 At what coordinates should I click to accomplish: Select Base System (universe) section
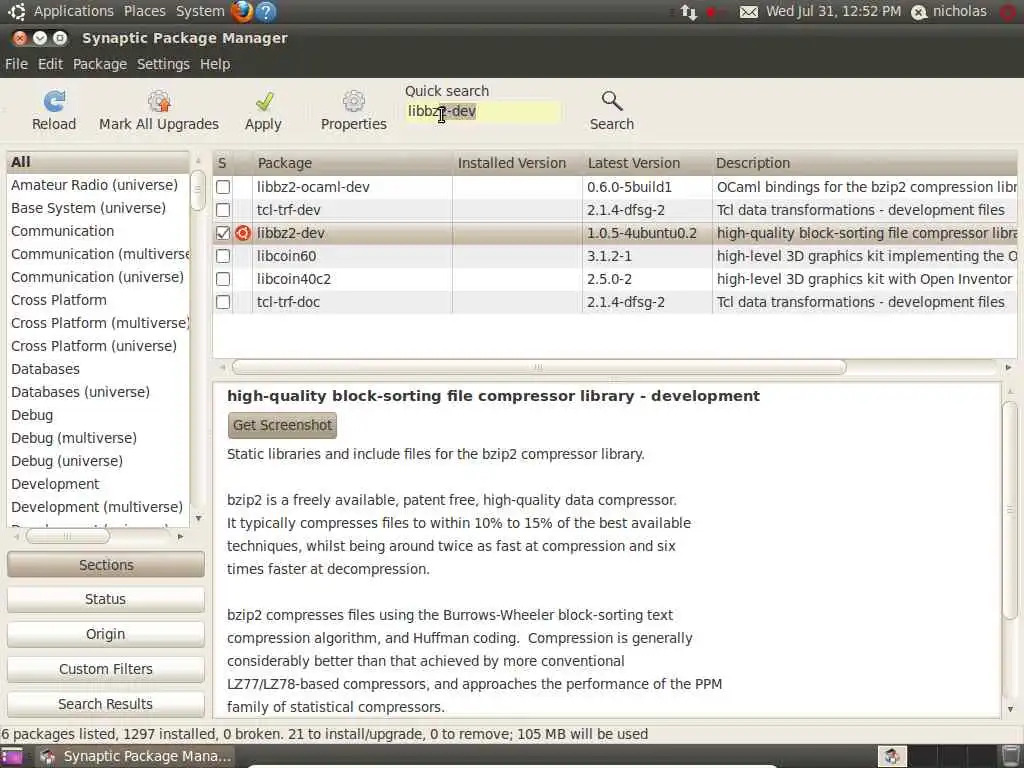98,208
